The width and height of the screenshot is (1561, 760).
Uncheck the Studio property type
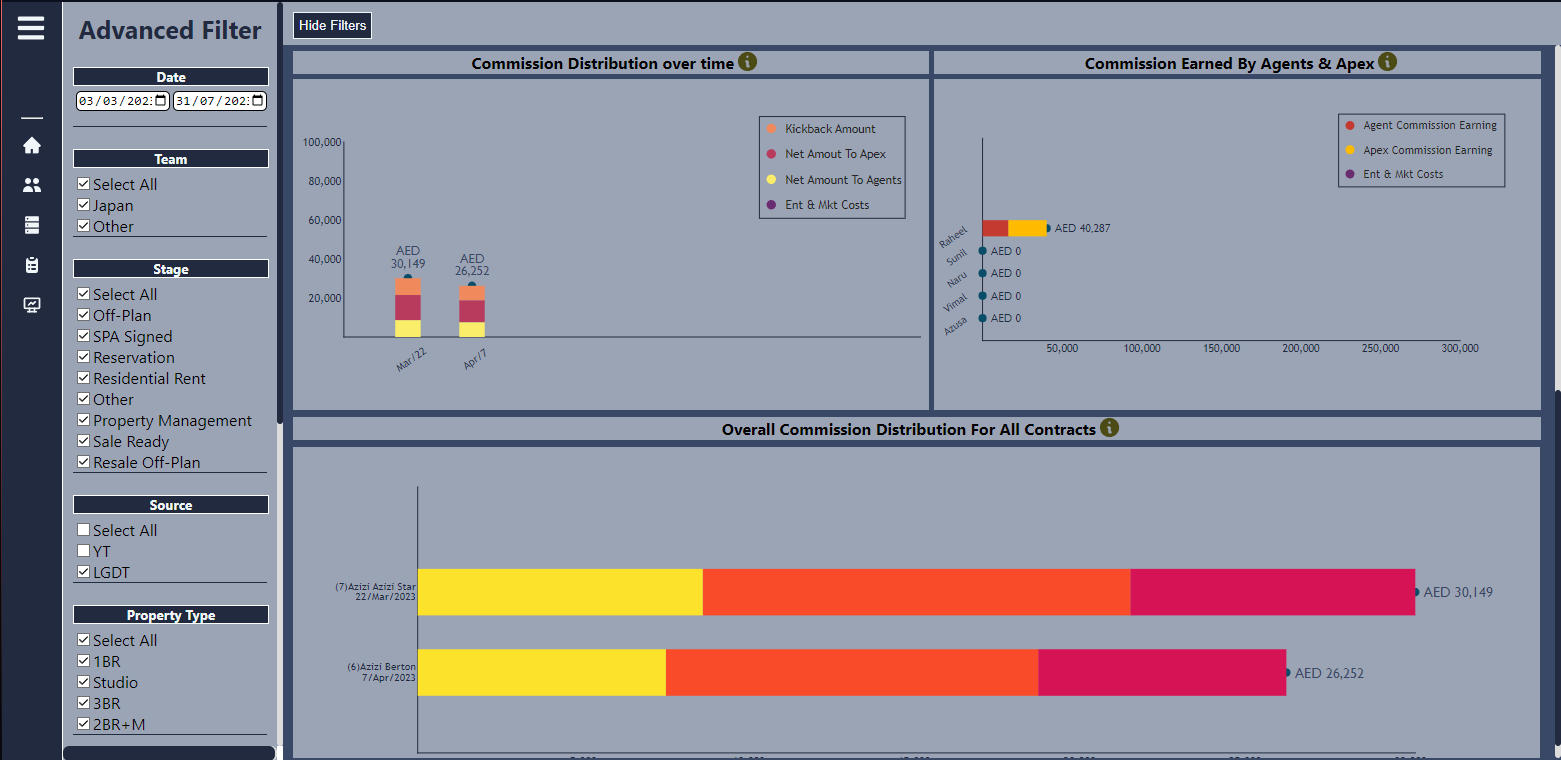[84, 682]
